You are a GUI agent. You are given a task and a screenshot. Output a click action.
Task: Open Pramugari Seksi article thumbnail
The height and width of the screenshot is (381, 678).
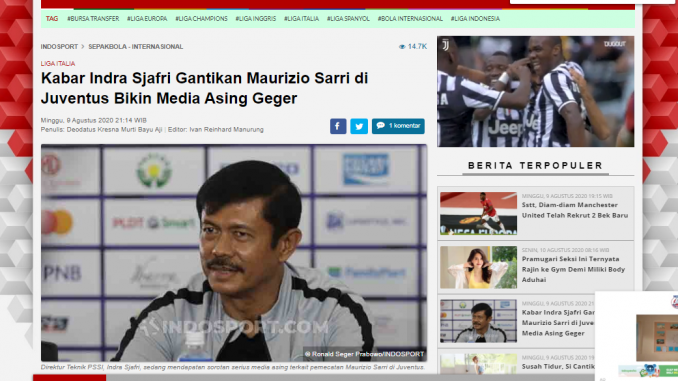[478, 267]
